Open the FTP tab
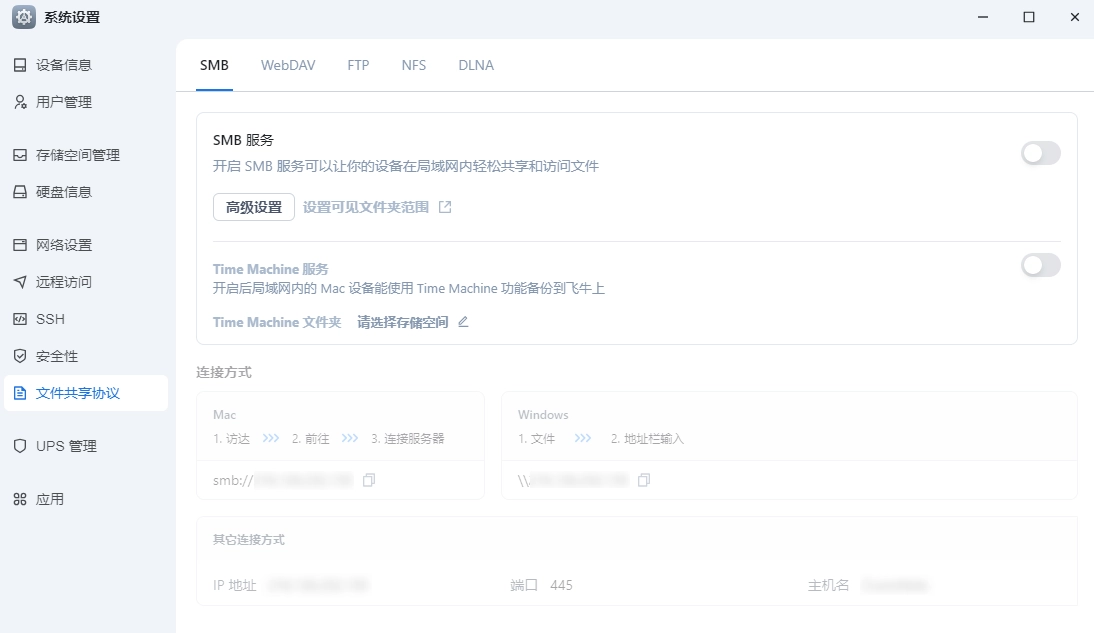 point(358,64)
